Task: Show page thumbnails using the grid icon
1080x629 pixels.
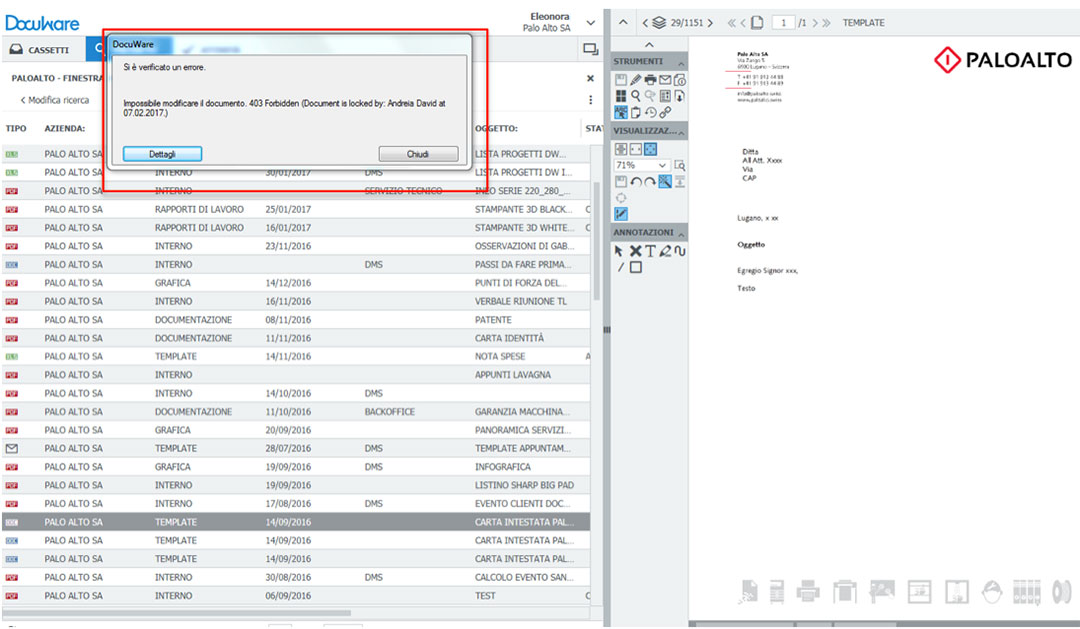Action: pyautogui.click(x=621, y=96)
